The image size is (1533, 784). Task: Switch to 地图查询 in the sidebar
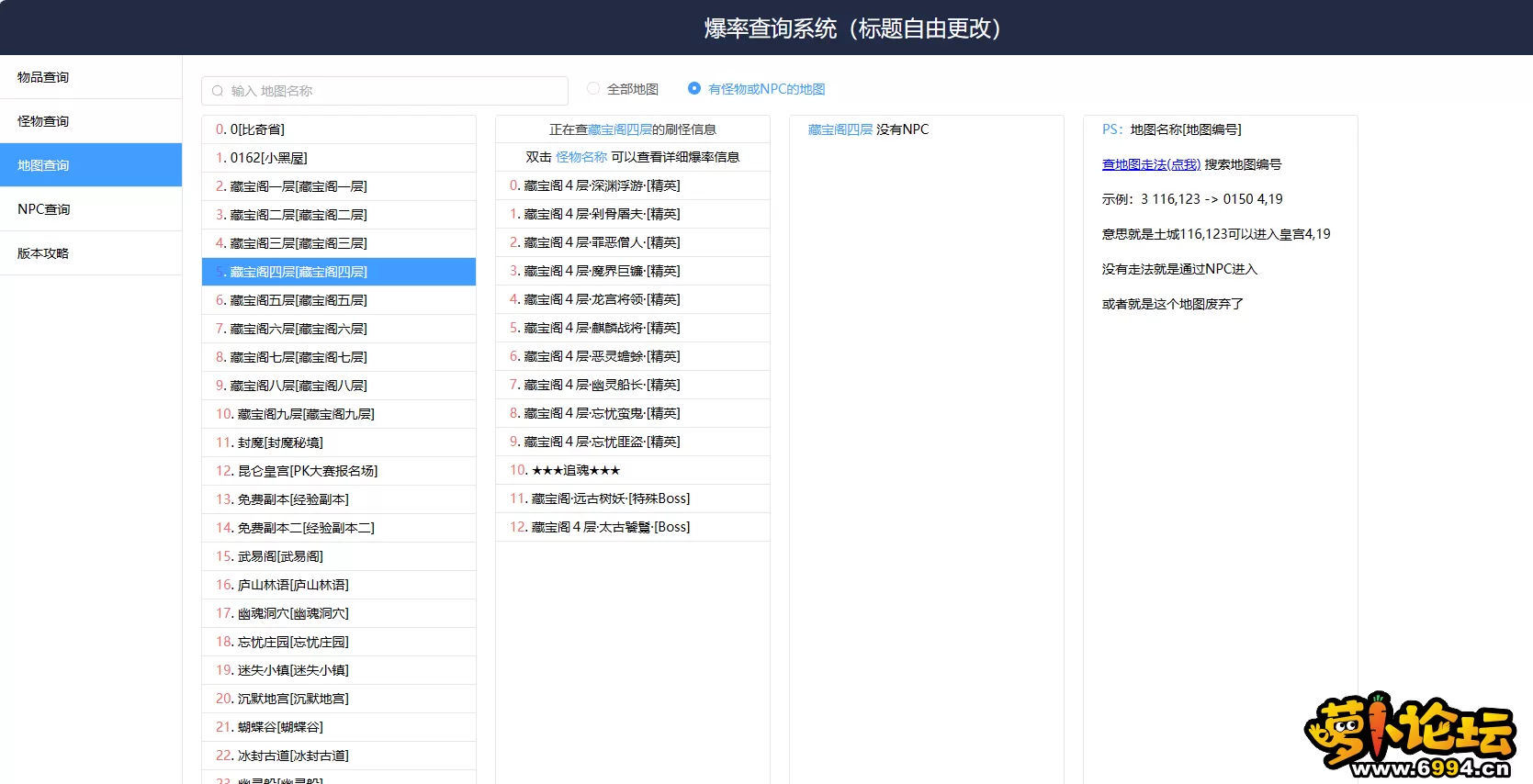click(x=91, y=165)
